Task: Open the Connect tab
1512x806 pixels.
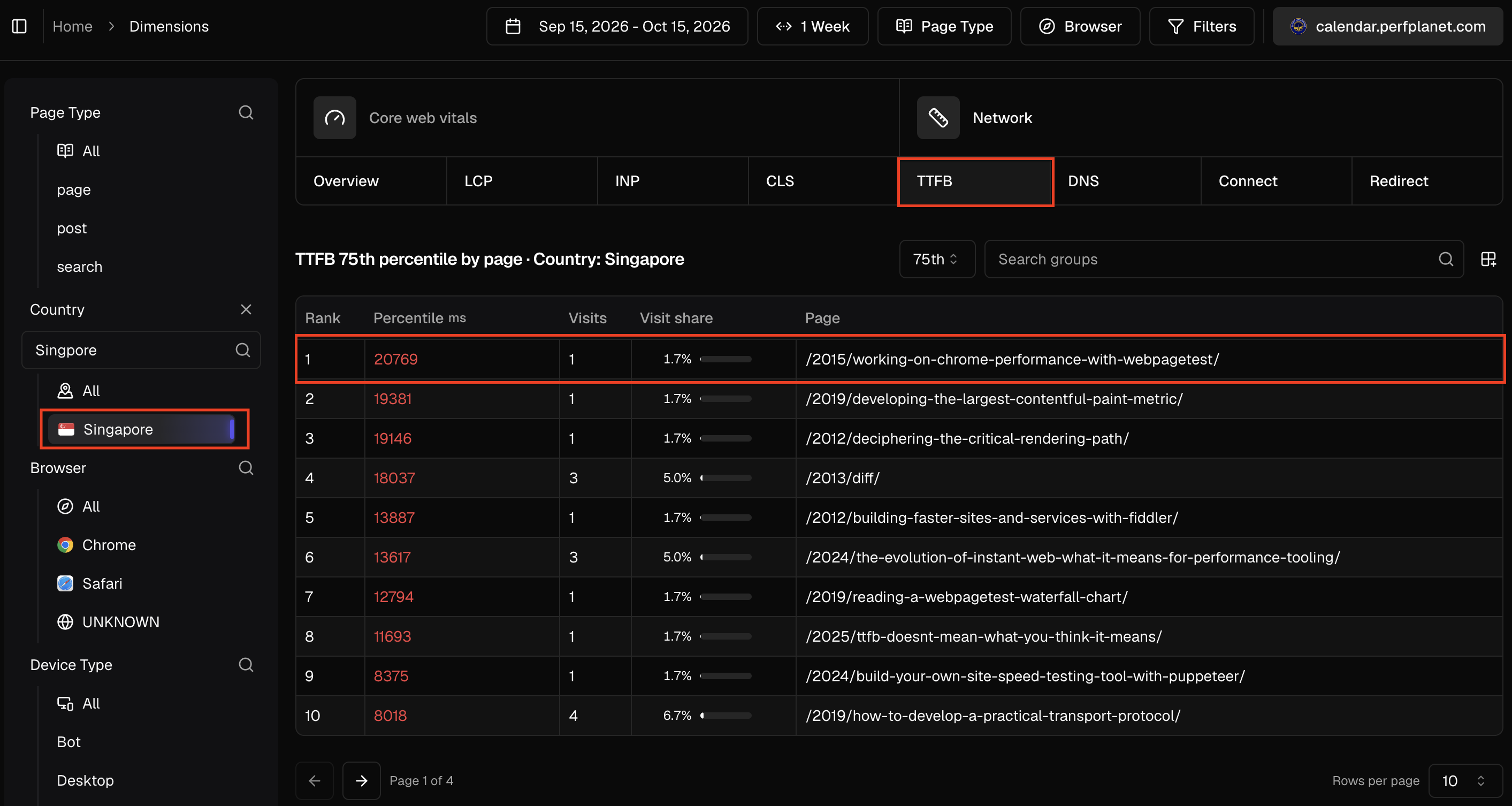Action: pyautogui.click(x=1276, y=181)
